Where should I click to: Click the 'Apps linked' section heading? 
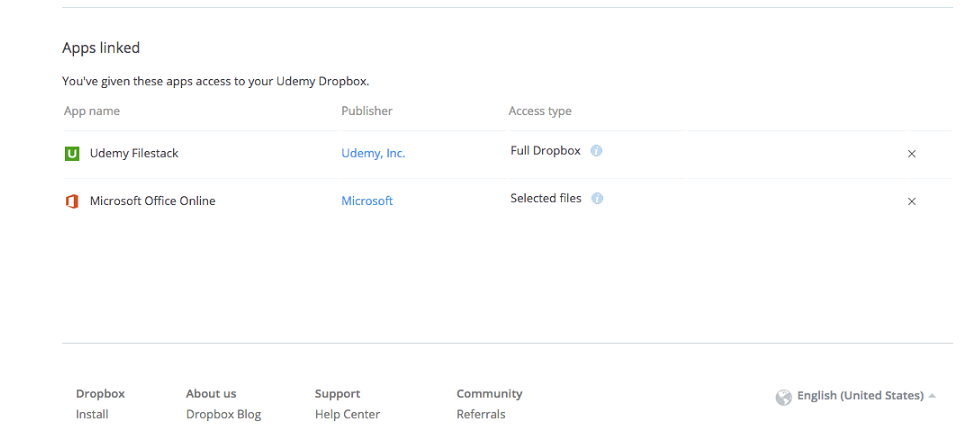[101, 48]
